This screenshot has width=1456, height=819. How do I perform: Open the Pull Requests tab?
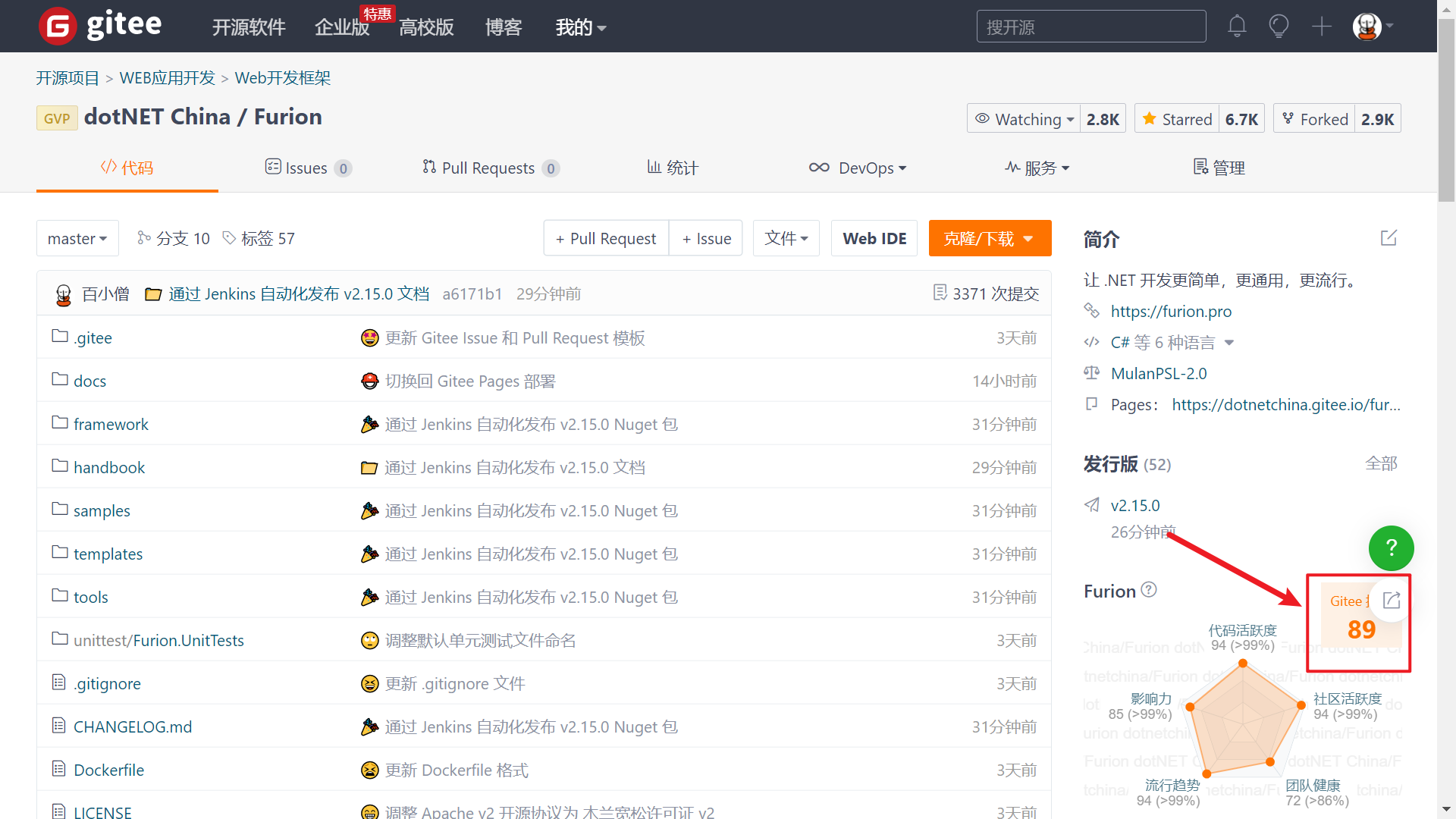point(491,168)
